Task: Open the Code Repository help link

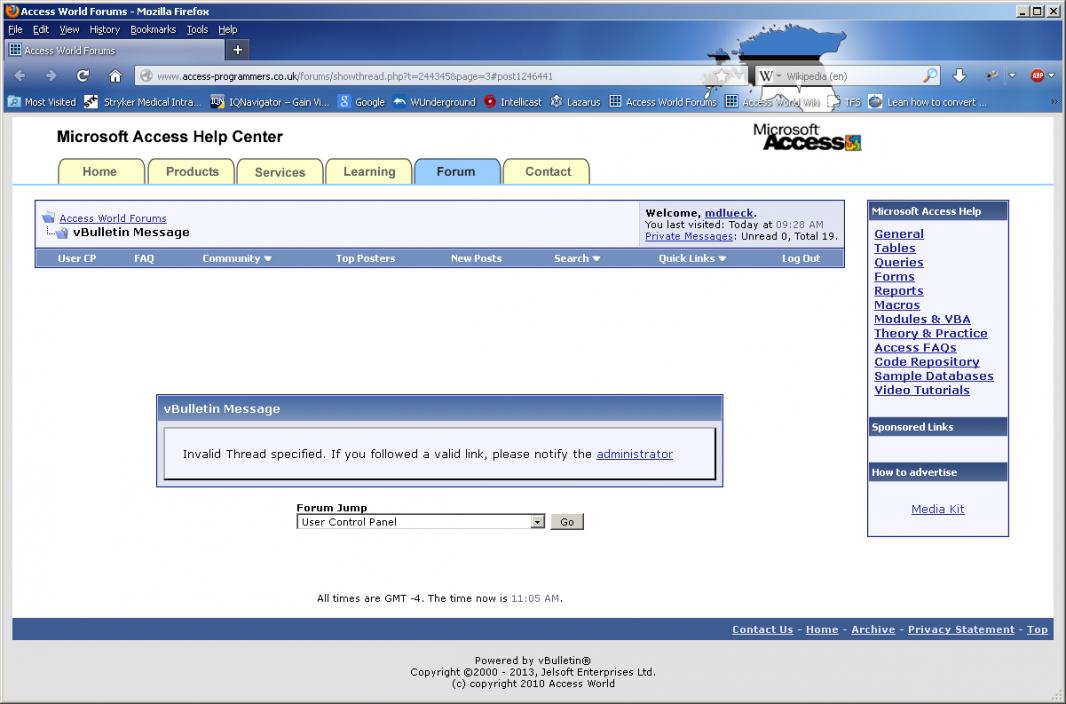Action: pos(927,362)
